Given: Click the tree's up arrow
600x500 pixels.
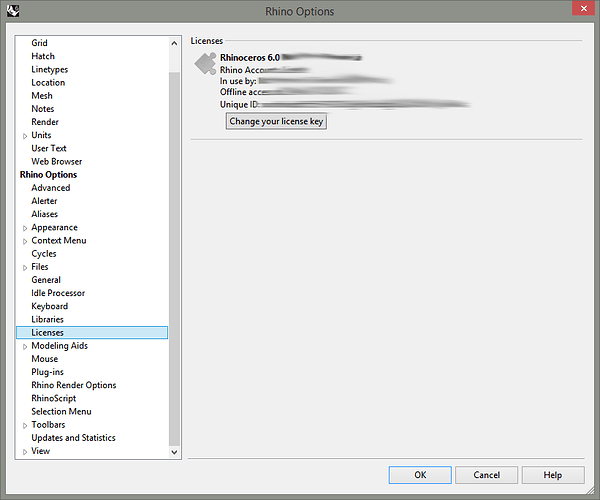Looking at the screenshot, I should pos(174,43).
